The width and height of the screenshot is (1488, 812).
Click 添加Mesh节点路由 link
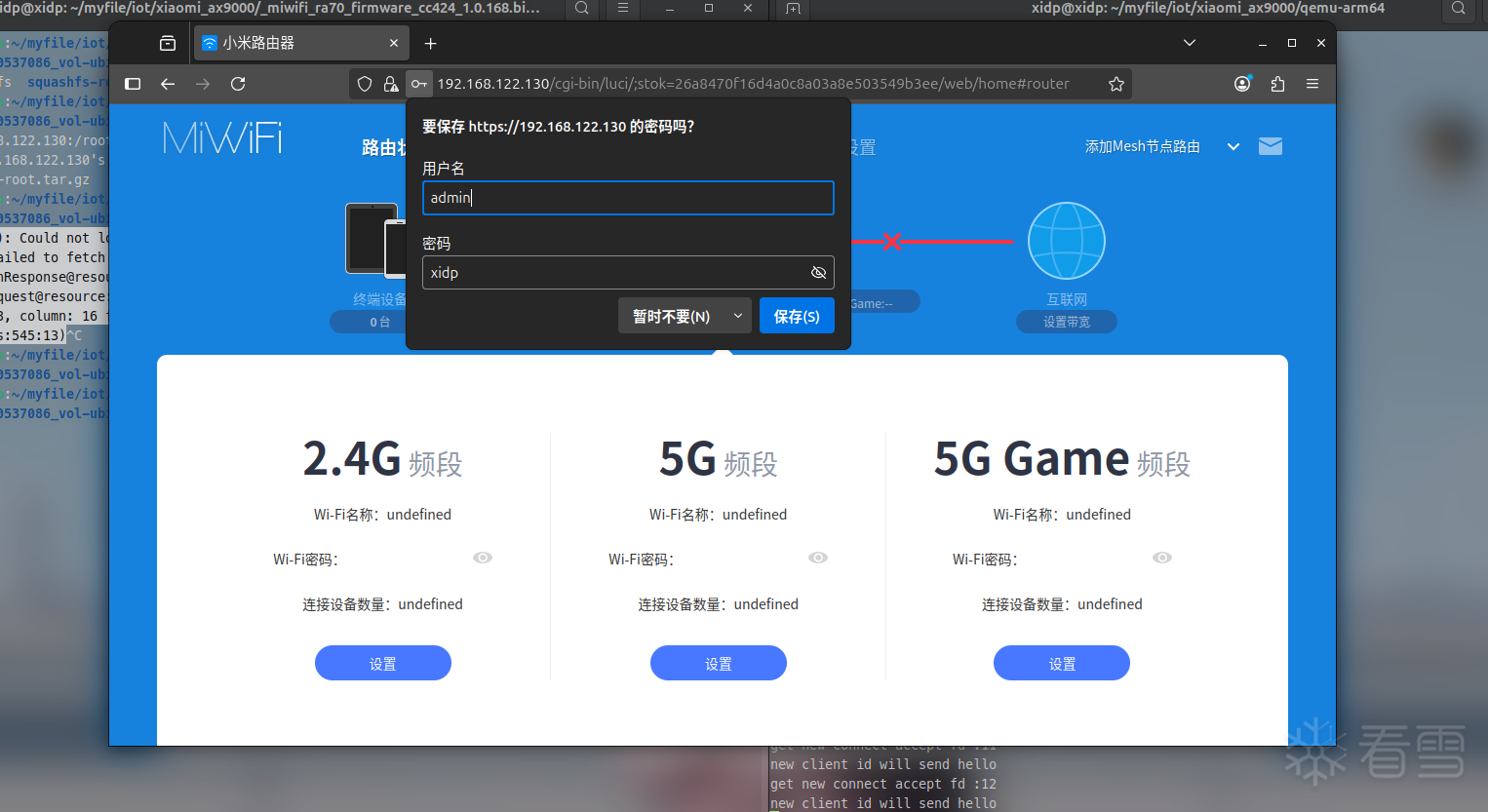pyautogui.click(x=1143, y=146)
